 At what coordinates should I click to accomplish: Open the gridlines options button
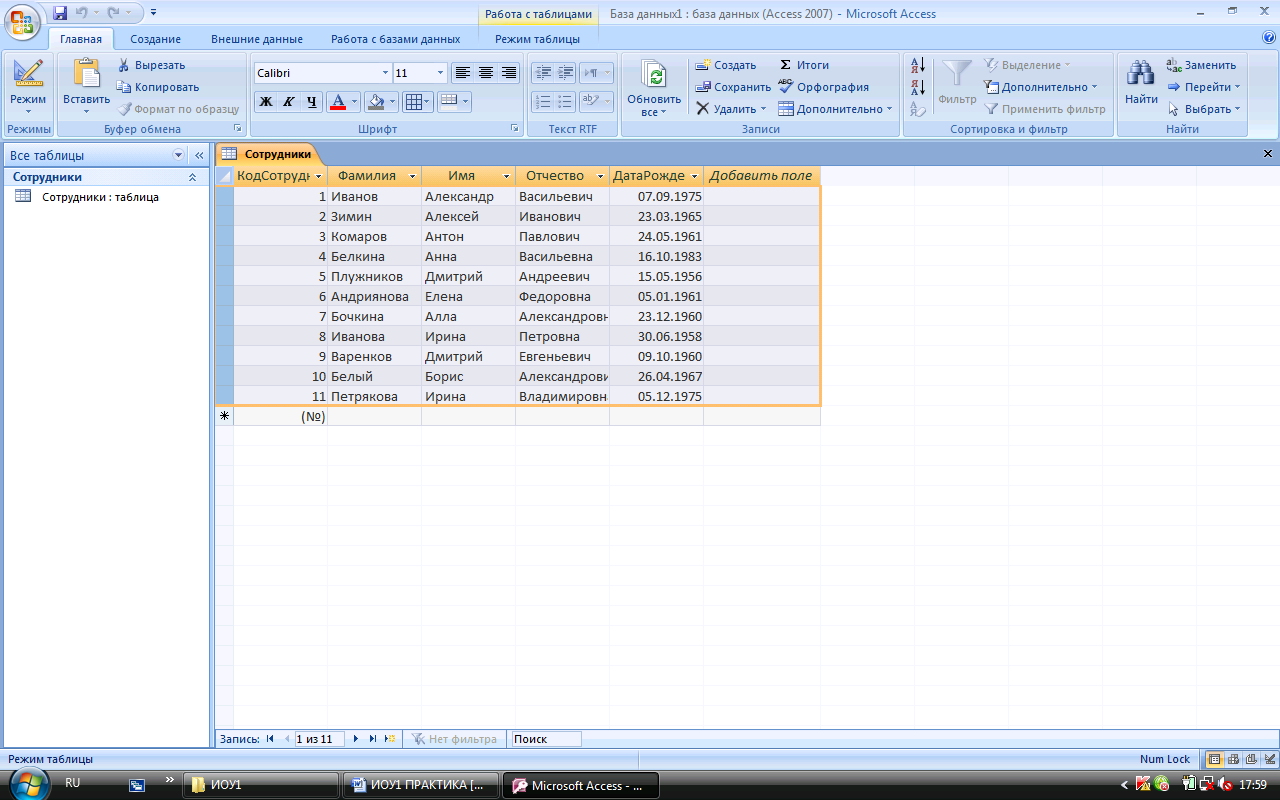pos(417,102)
